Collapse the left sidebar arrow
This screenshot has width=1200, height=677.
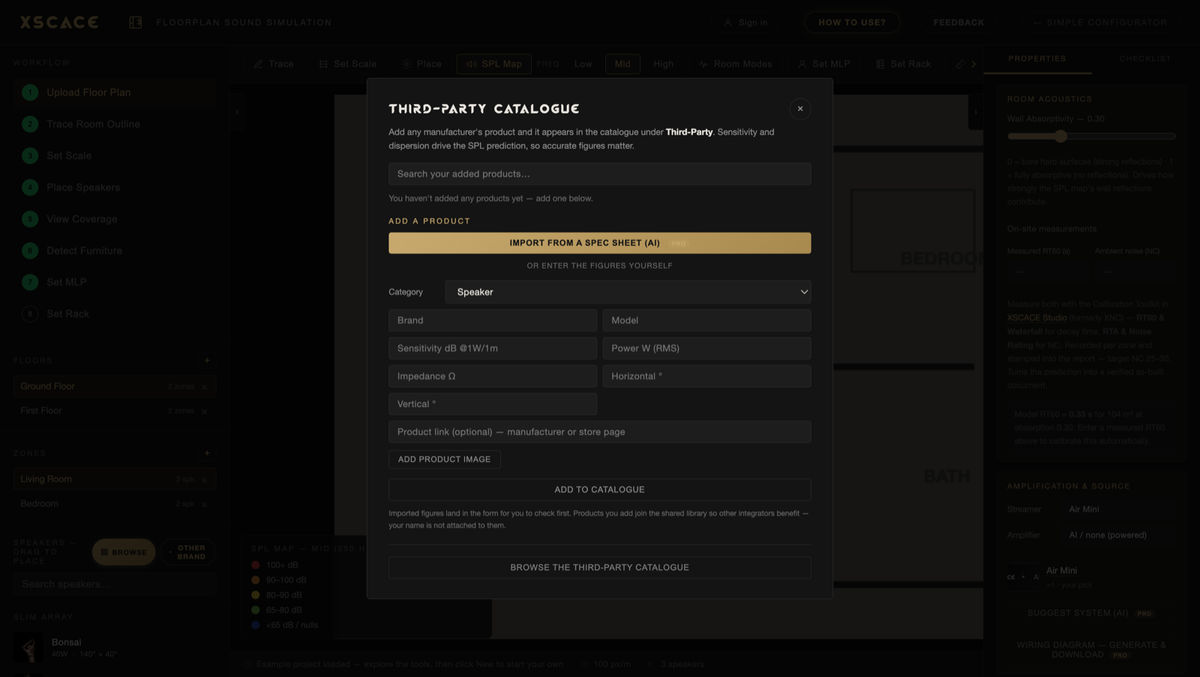click(x=237, y=112)
